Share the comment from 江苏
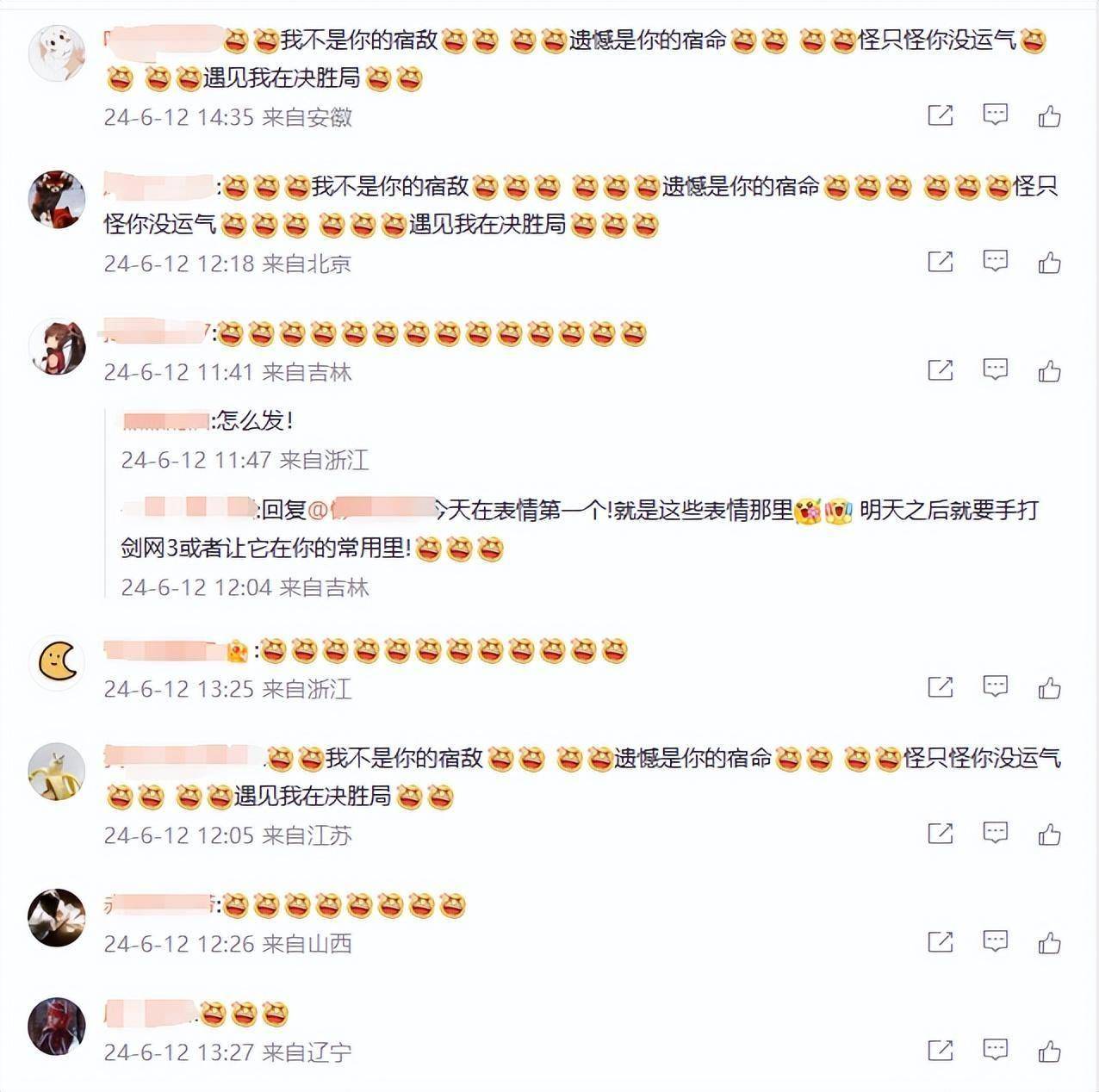Viewport: 1099px width, 1092px height. (x=940, y=834)
